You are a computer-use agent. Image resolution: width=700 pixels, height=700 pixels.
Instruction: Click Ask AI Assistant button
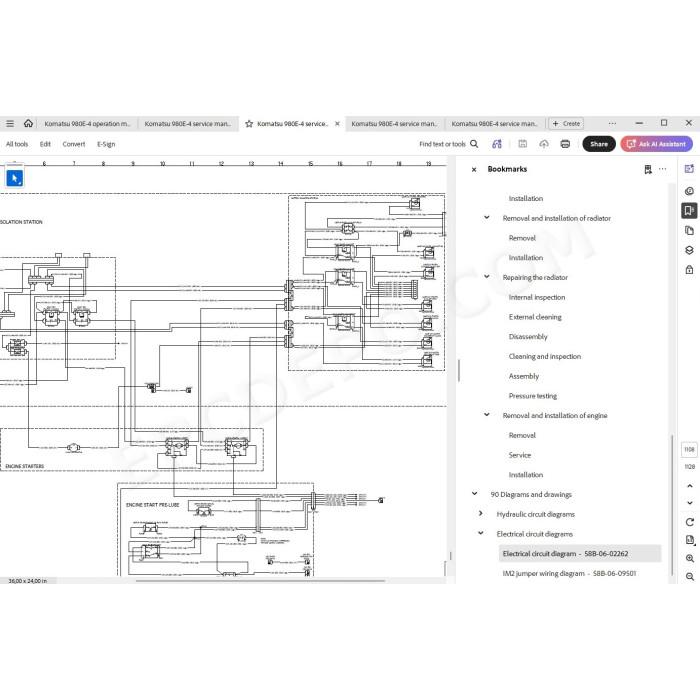tap(657, 144)
